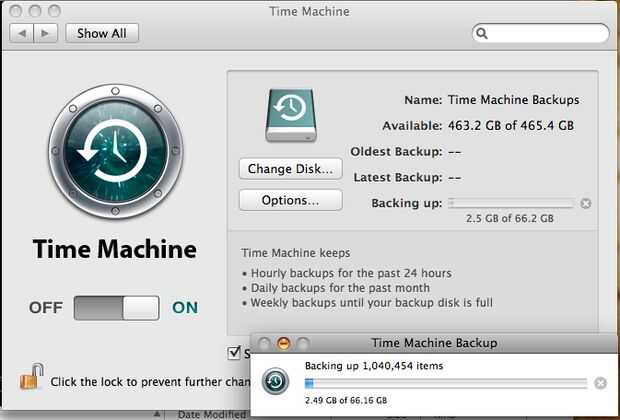Image resolution: width=620 pixels, height=420 pixels.
Task: Go forward with the right arrow button
Action: (46, 33)
